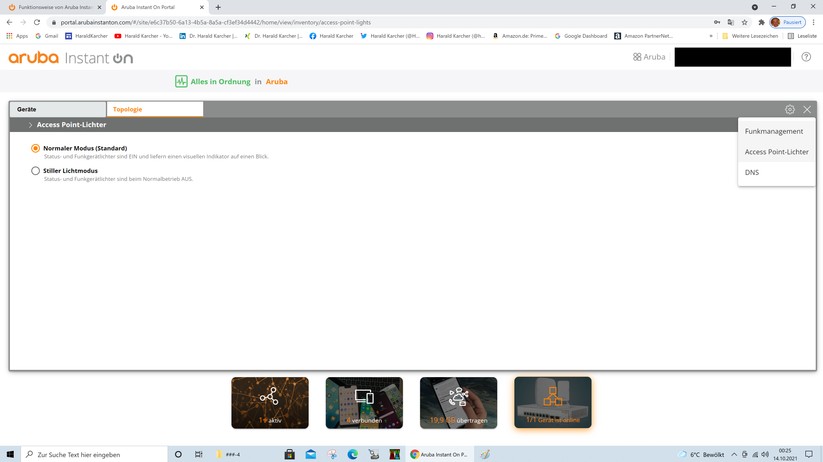Open the inventory tile showing Gerät online
823x462 pixels.
(x=552, y=402)
